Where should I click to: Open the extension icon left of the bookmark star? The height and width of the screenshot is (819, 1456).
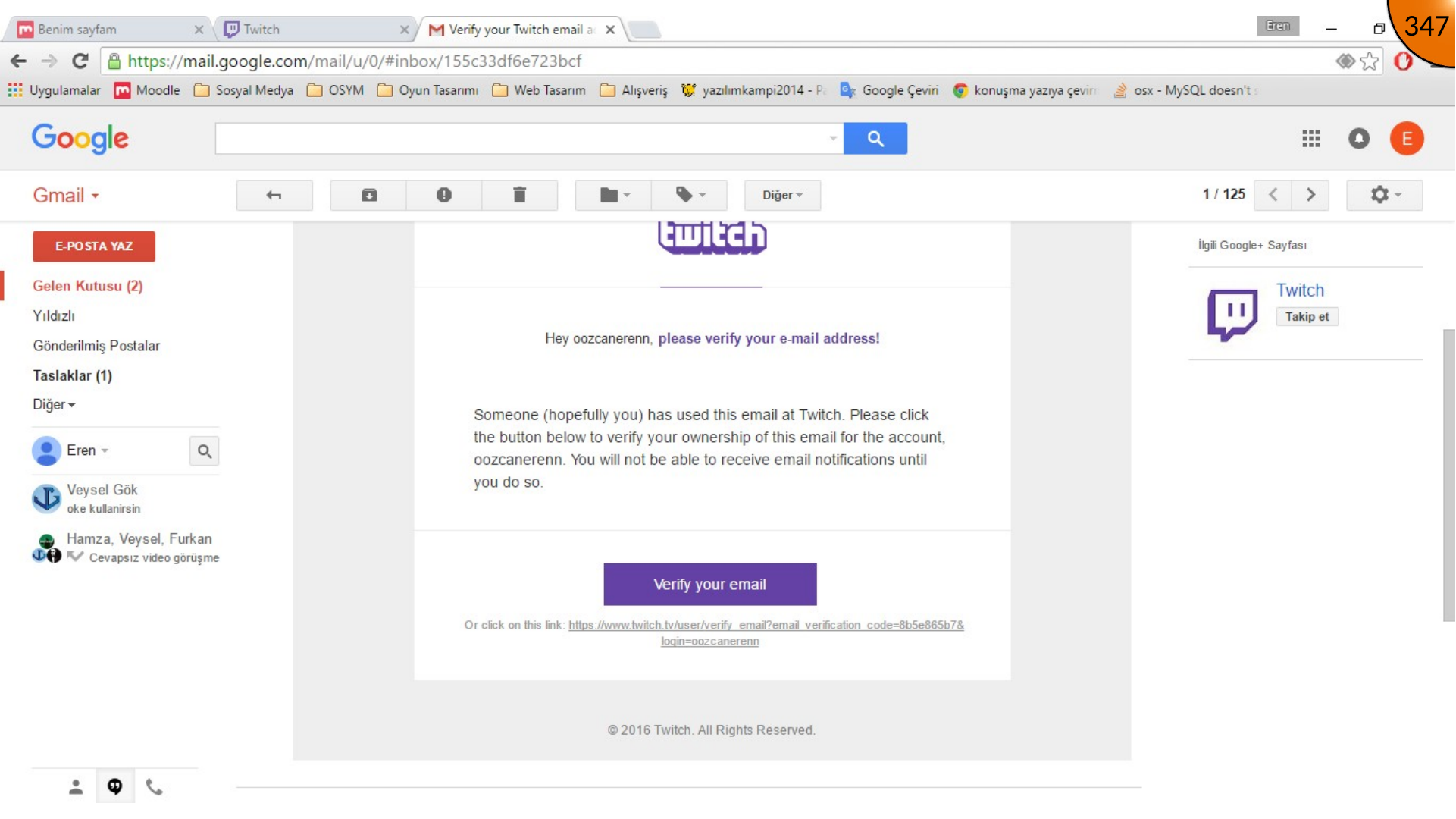pyautogui.click(x=1345, y=61)
